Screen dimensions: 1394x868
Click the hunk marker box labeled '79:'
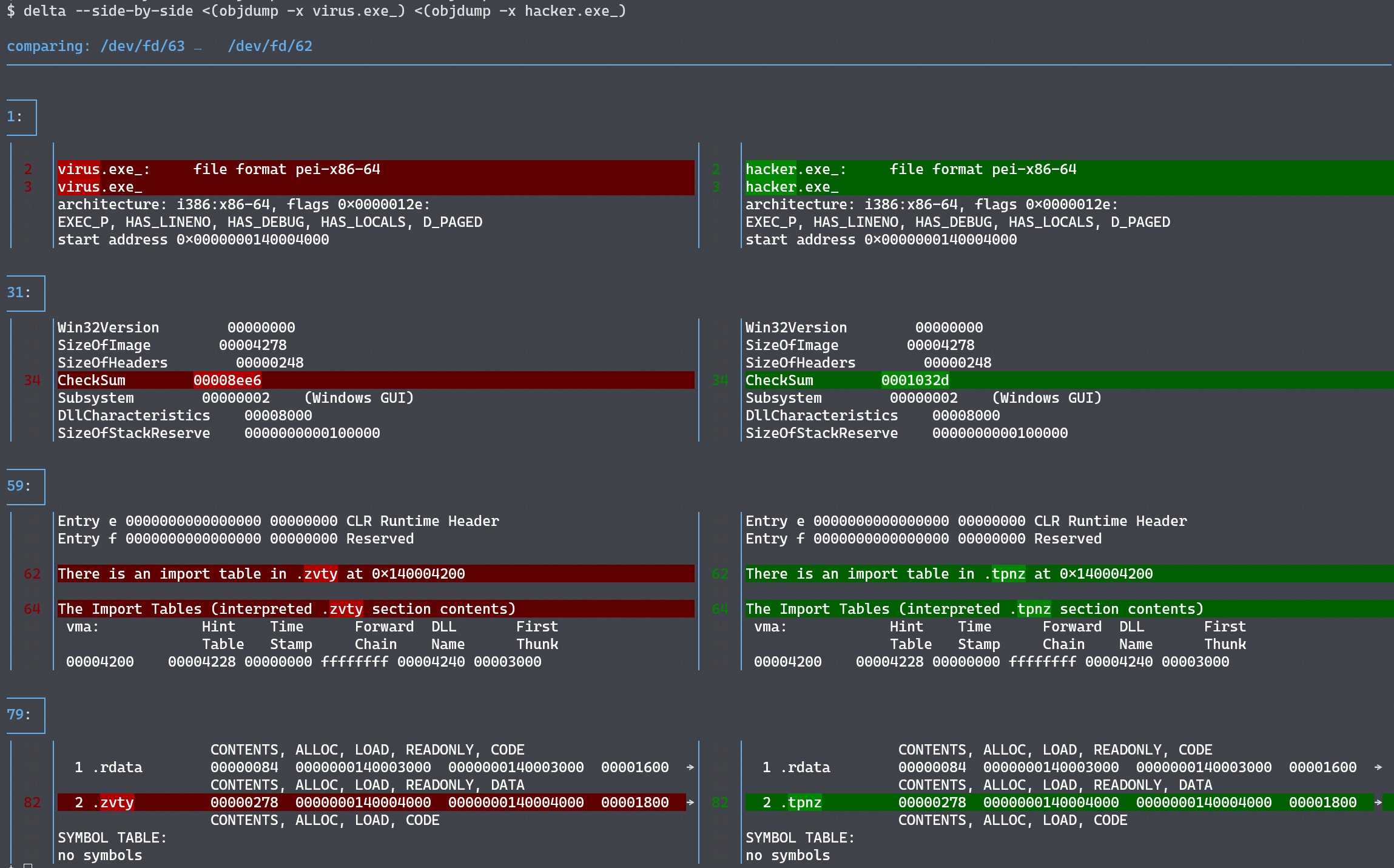click(25, 715)
